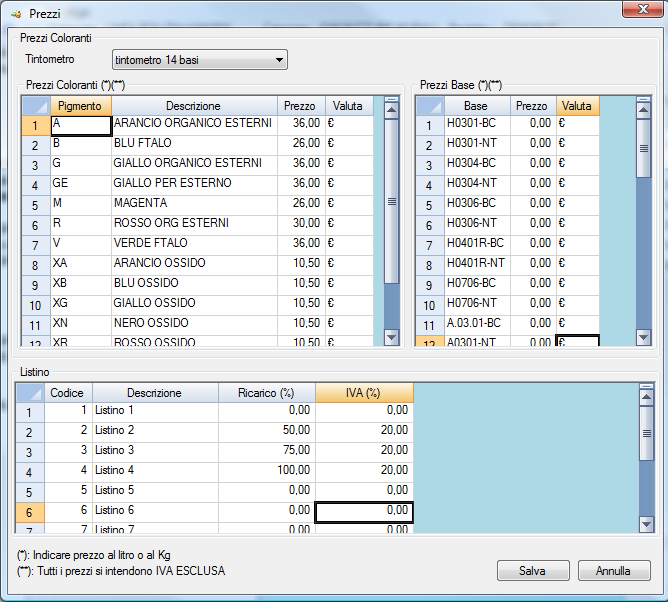
Task: Open the Tintometro dropdown
Action: point(199,60)
